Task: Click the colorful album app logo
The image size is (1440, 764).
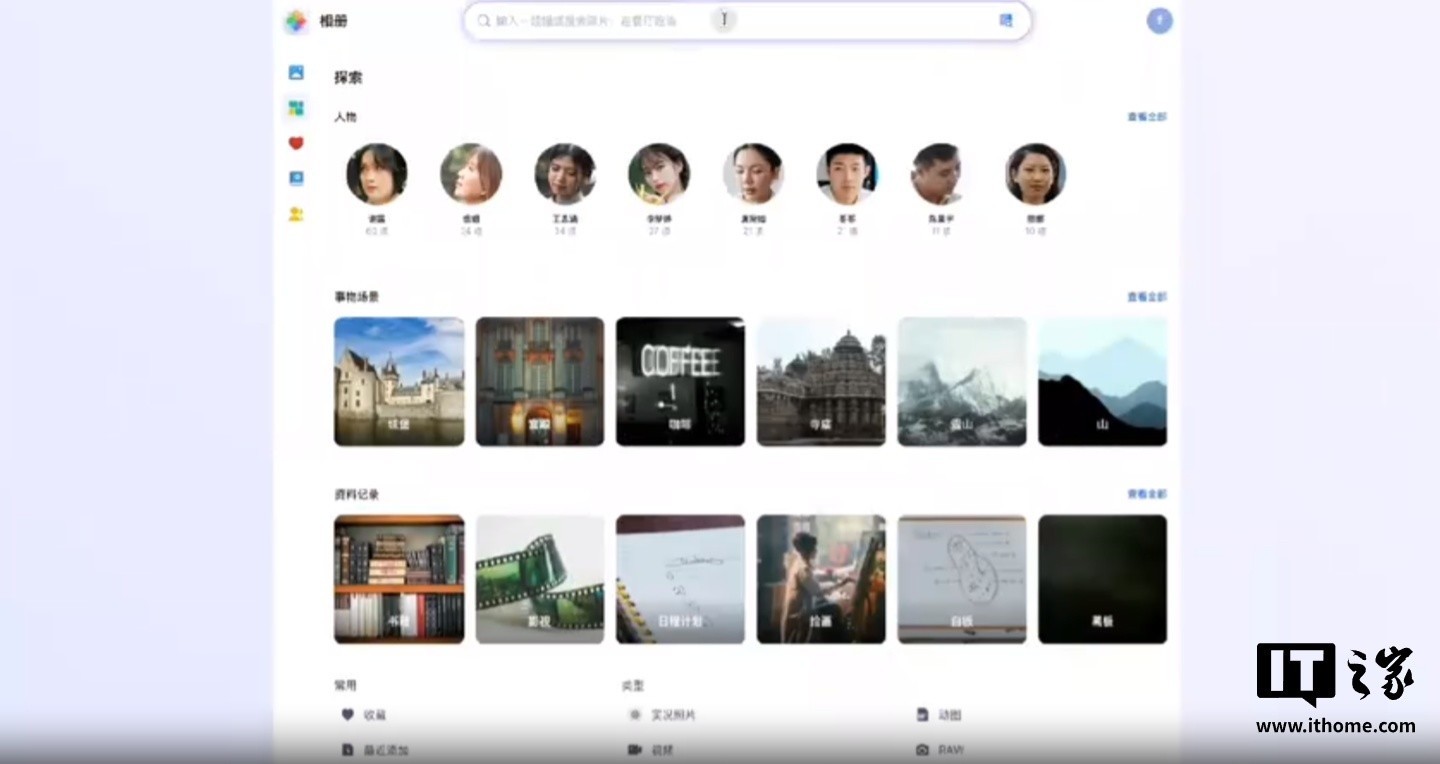Action: (x=296, y=21)
